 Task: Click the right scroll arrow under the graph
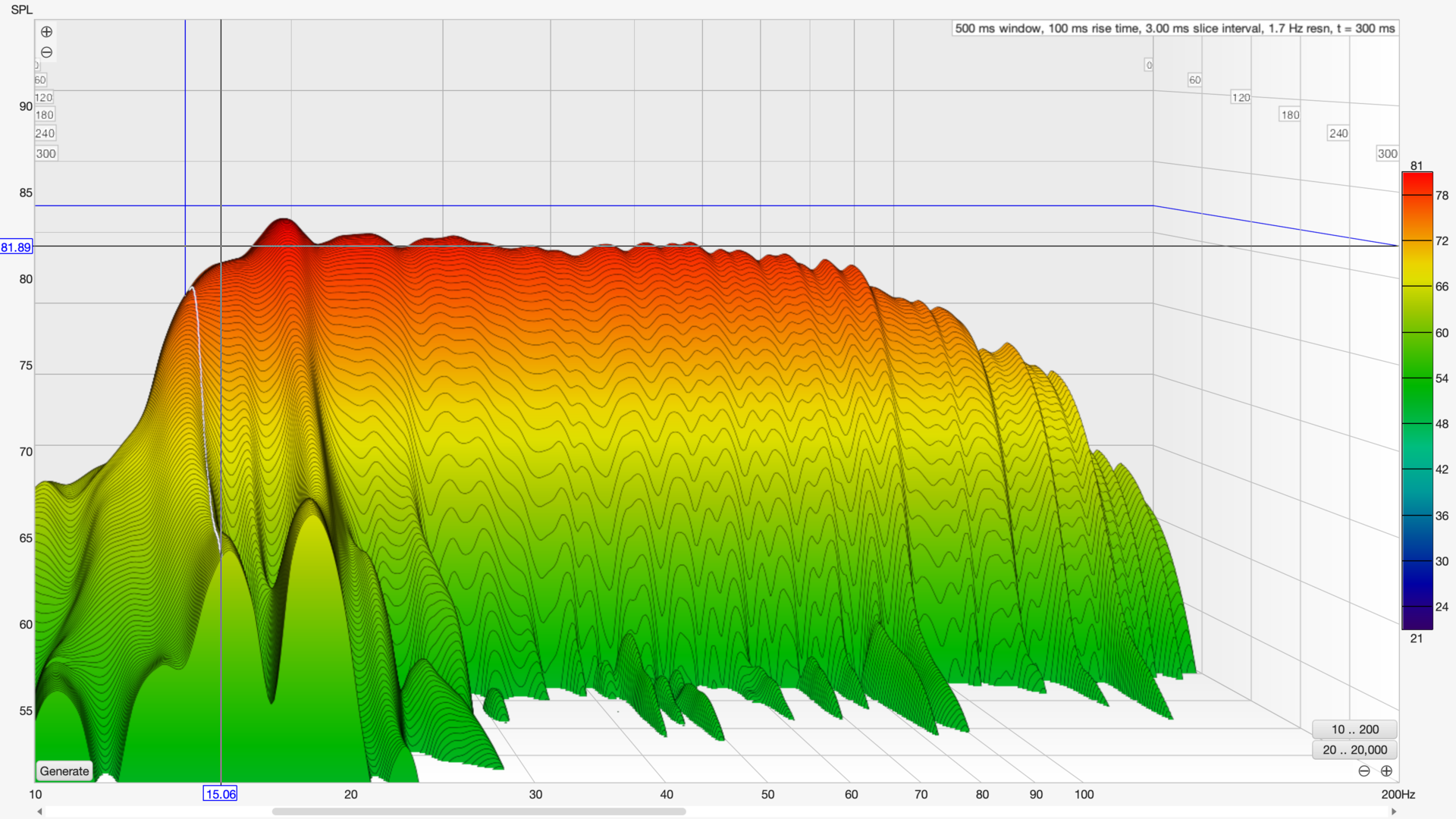(1394, 811)
